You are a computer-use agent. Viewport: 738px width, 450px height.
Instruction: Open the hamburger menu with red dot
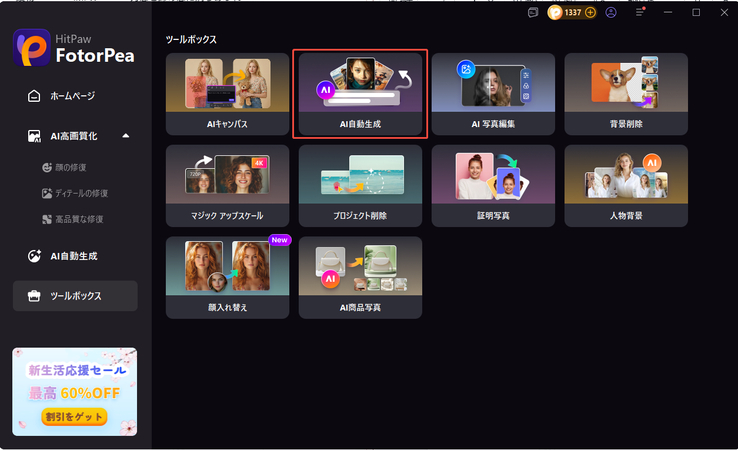click(x=640, y=12)
